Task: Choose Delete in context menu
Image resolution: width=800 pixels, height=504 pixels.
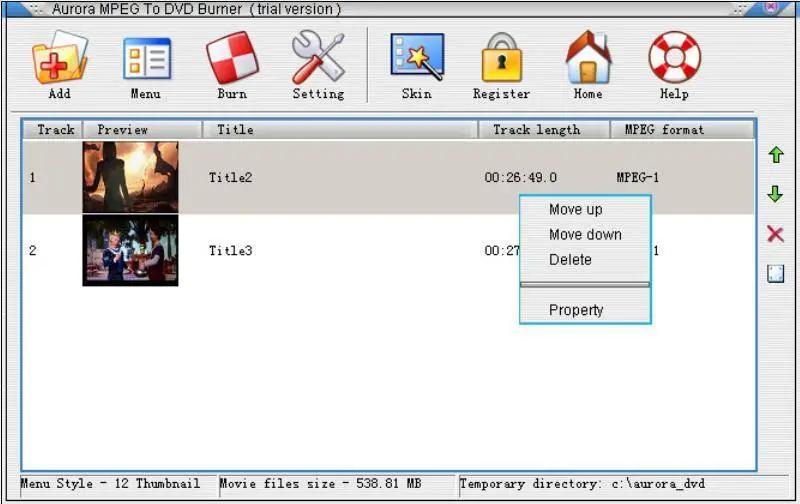Action: point(570,260)
